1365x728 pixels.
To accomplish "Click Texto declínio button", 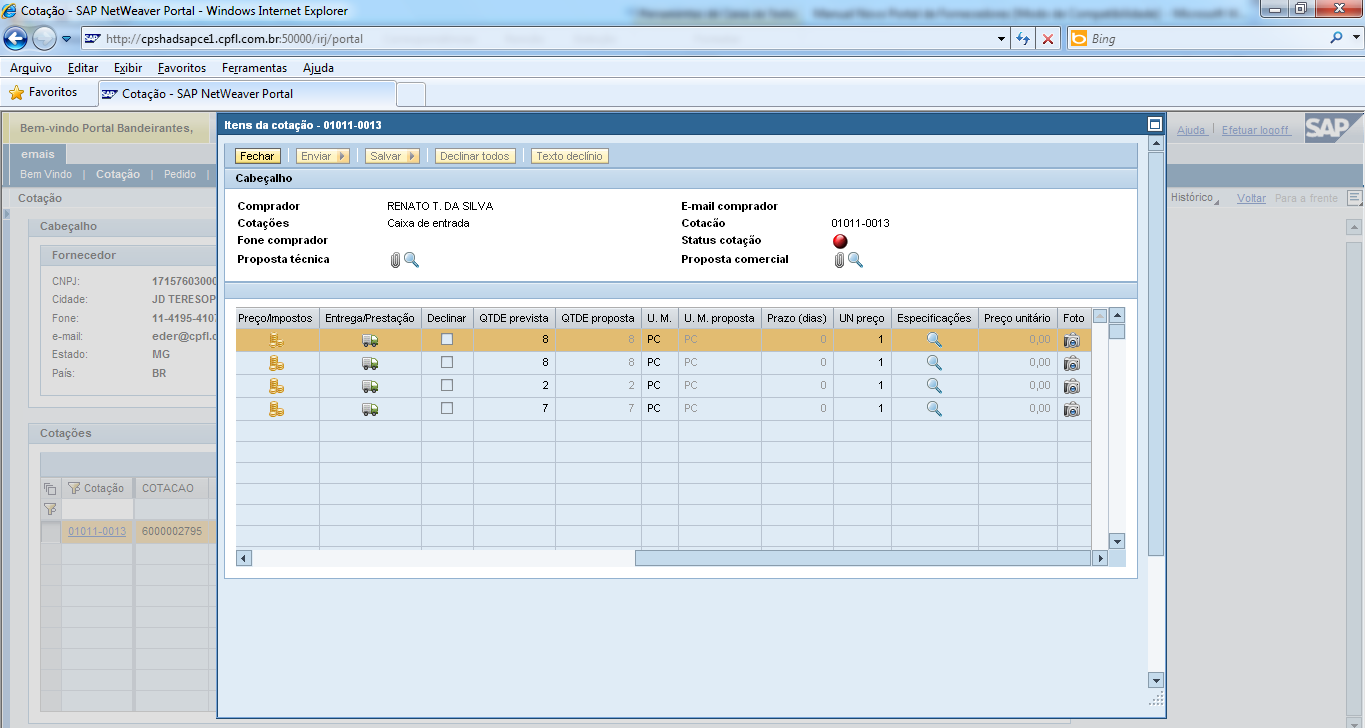I will click(569, 156).
